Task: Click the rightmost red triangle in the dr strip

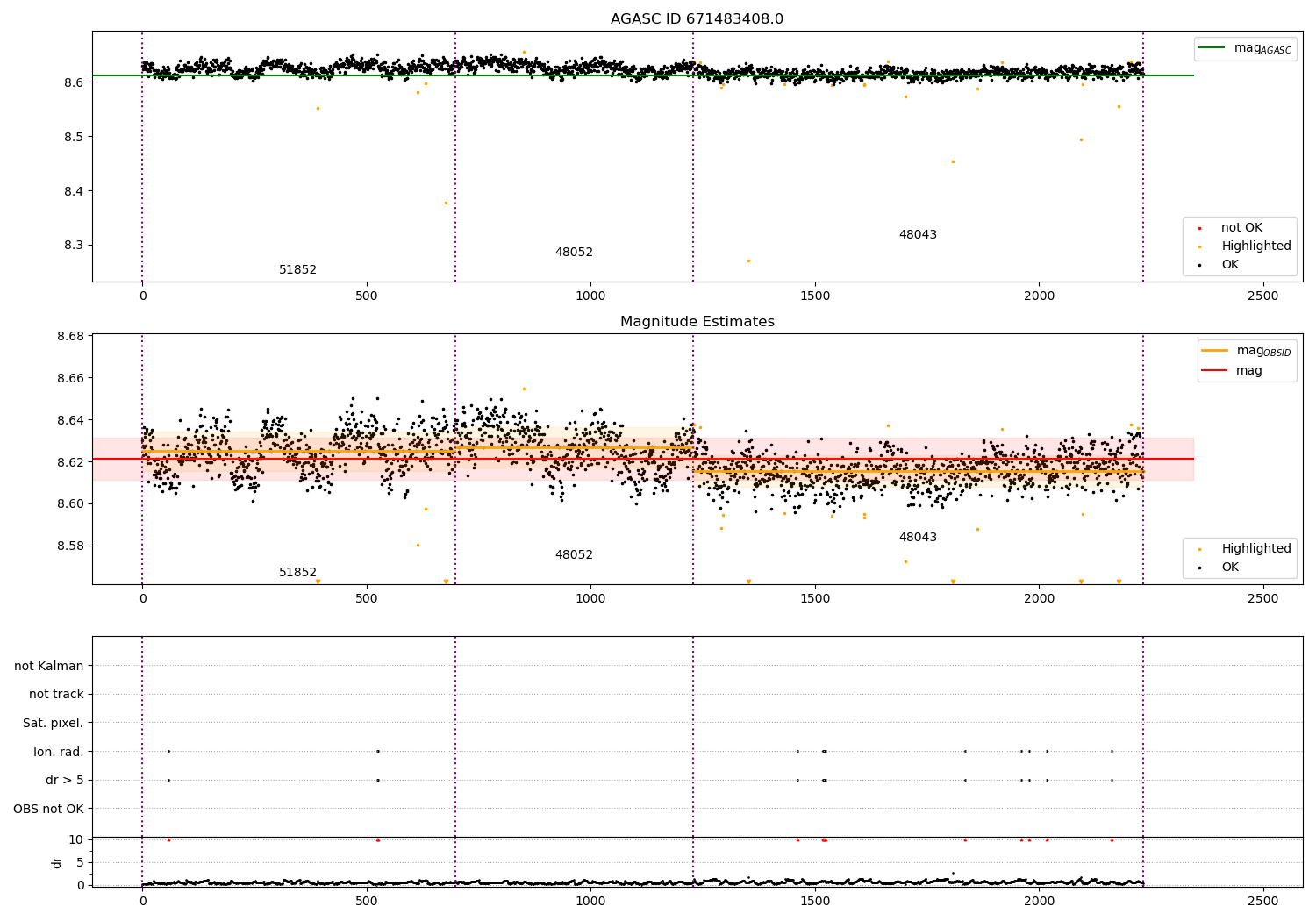Action: pyautogui.click(x=1112, y=839)
